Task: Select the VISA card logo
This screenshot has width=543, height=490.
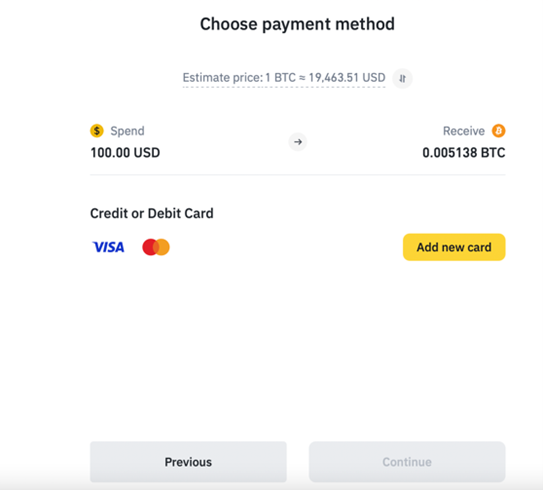Action: (x=108, y=247)
